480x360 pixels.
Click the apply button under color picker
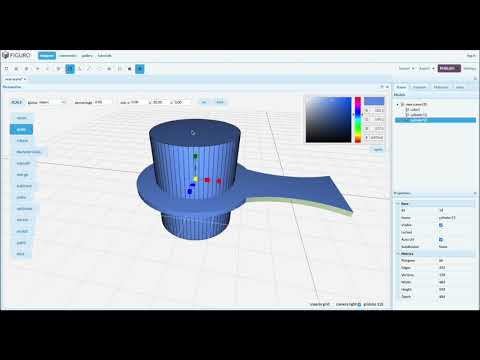tap(378, 149)
